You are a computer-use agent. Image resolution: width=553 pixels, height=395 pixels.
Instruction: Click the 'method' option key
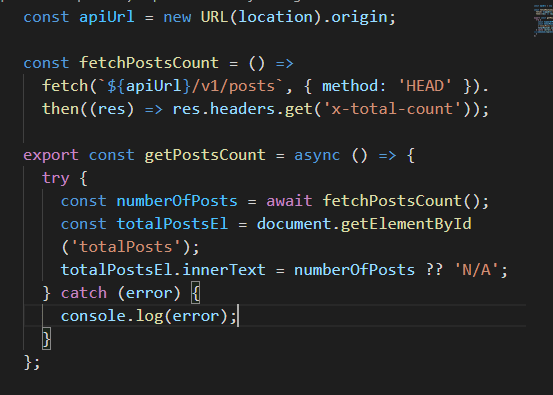350,86
